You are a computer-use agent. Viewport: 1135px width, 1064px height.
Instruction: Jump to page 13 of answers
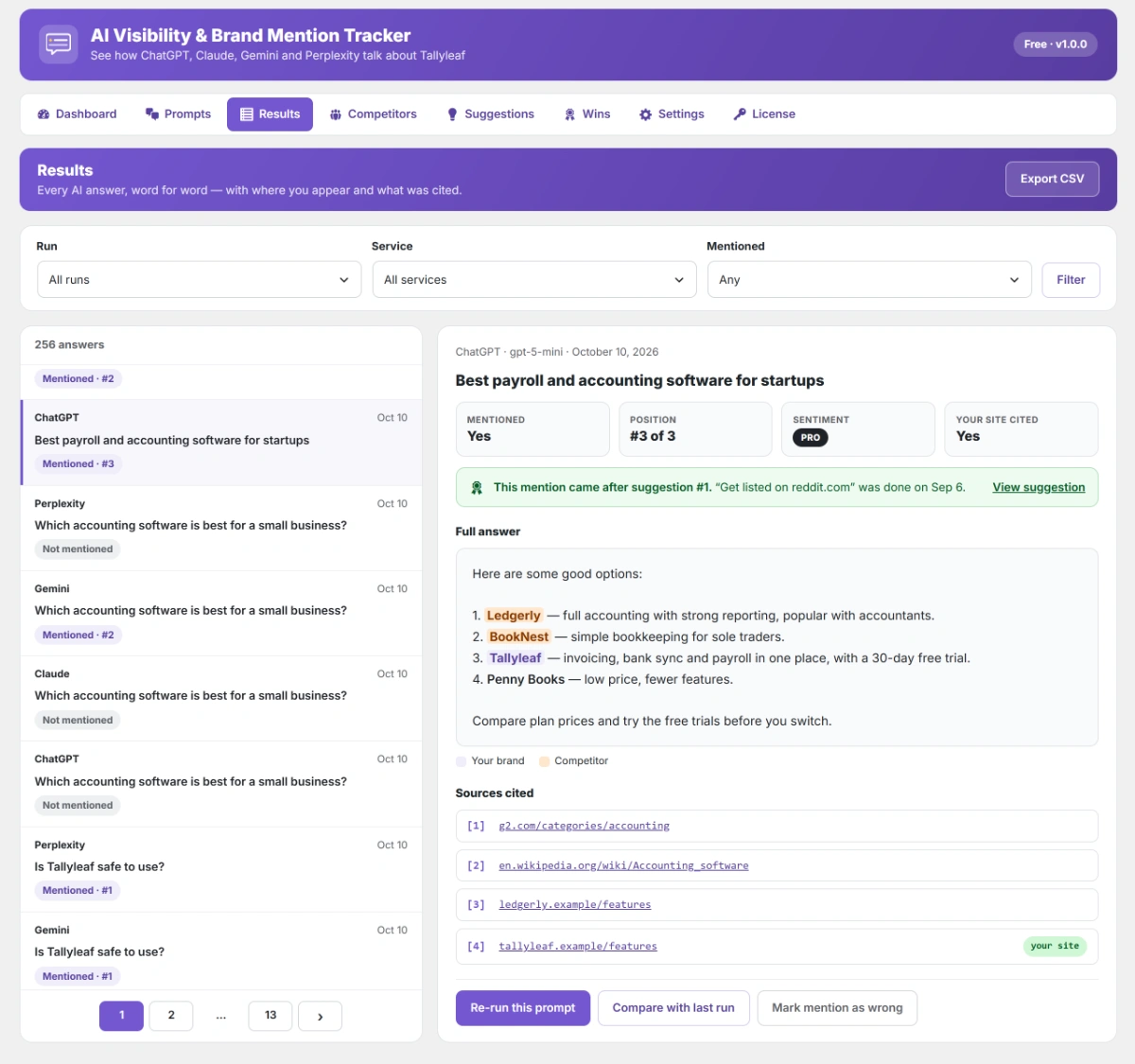271,1016
